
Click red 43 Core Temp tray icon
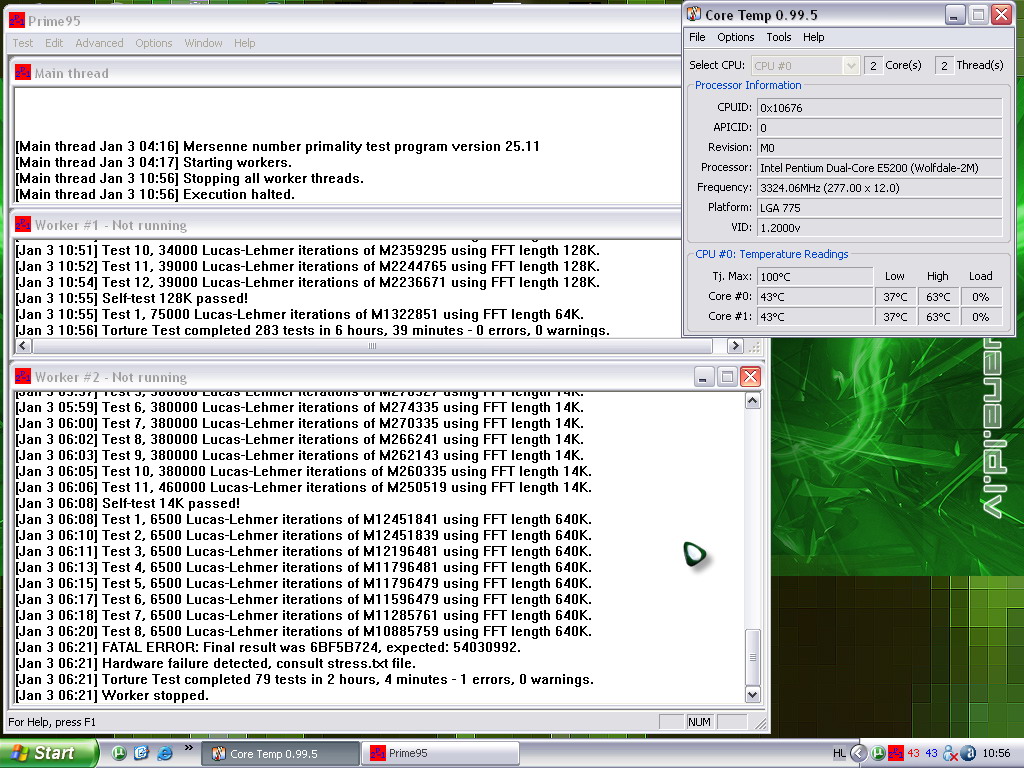913,754
